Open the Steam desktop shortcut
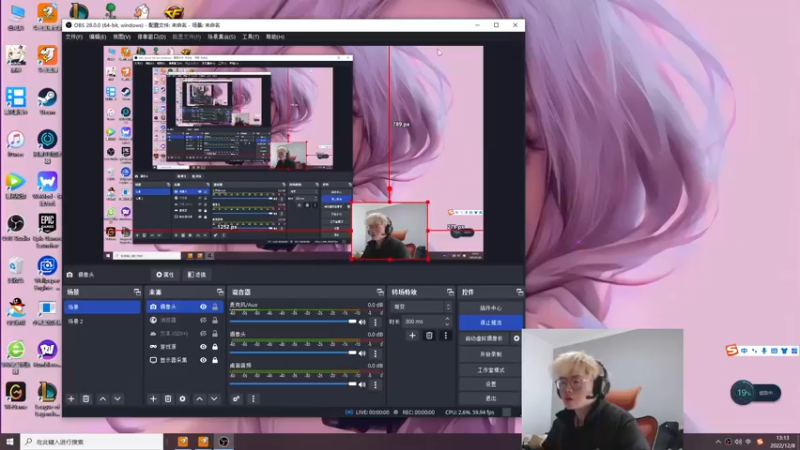 pyautogui.click(x=47, y=101)
